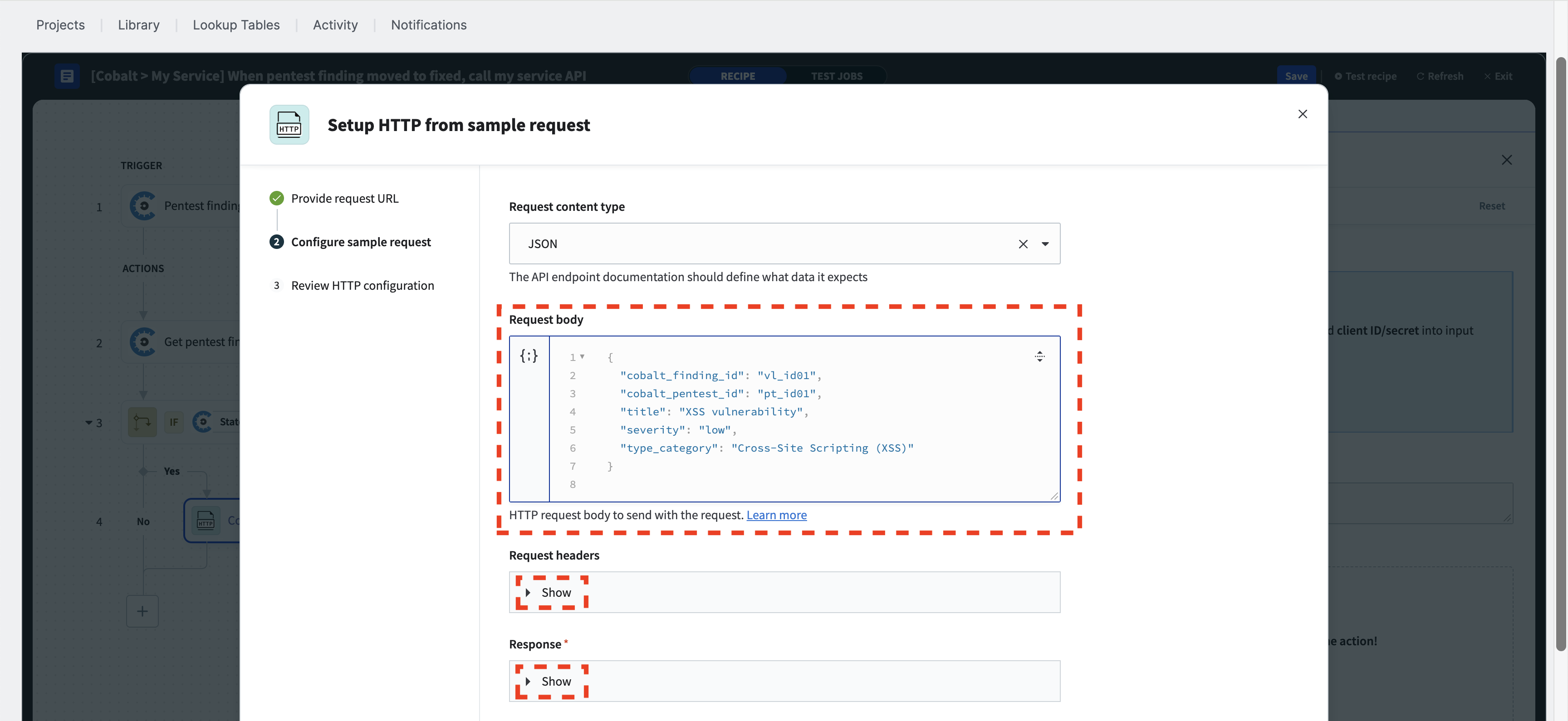Click the Yes branch label
The height and width of the screenshot is (721, 1568).
click(x=171, y=472)
